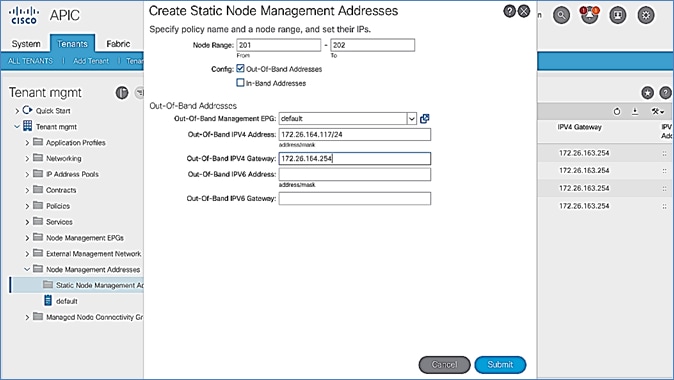674x380 pixels.
Task: Open the tools wrench actions menu
Action: pyautogui.click(x=658, y=112)
